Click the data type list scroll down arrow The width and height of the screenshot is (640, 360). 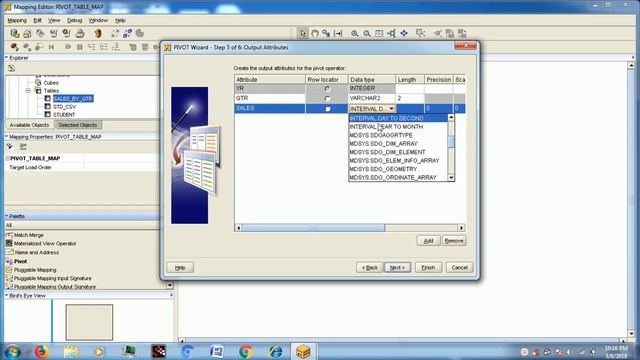(451, 178)
